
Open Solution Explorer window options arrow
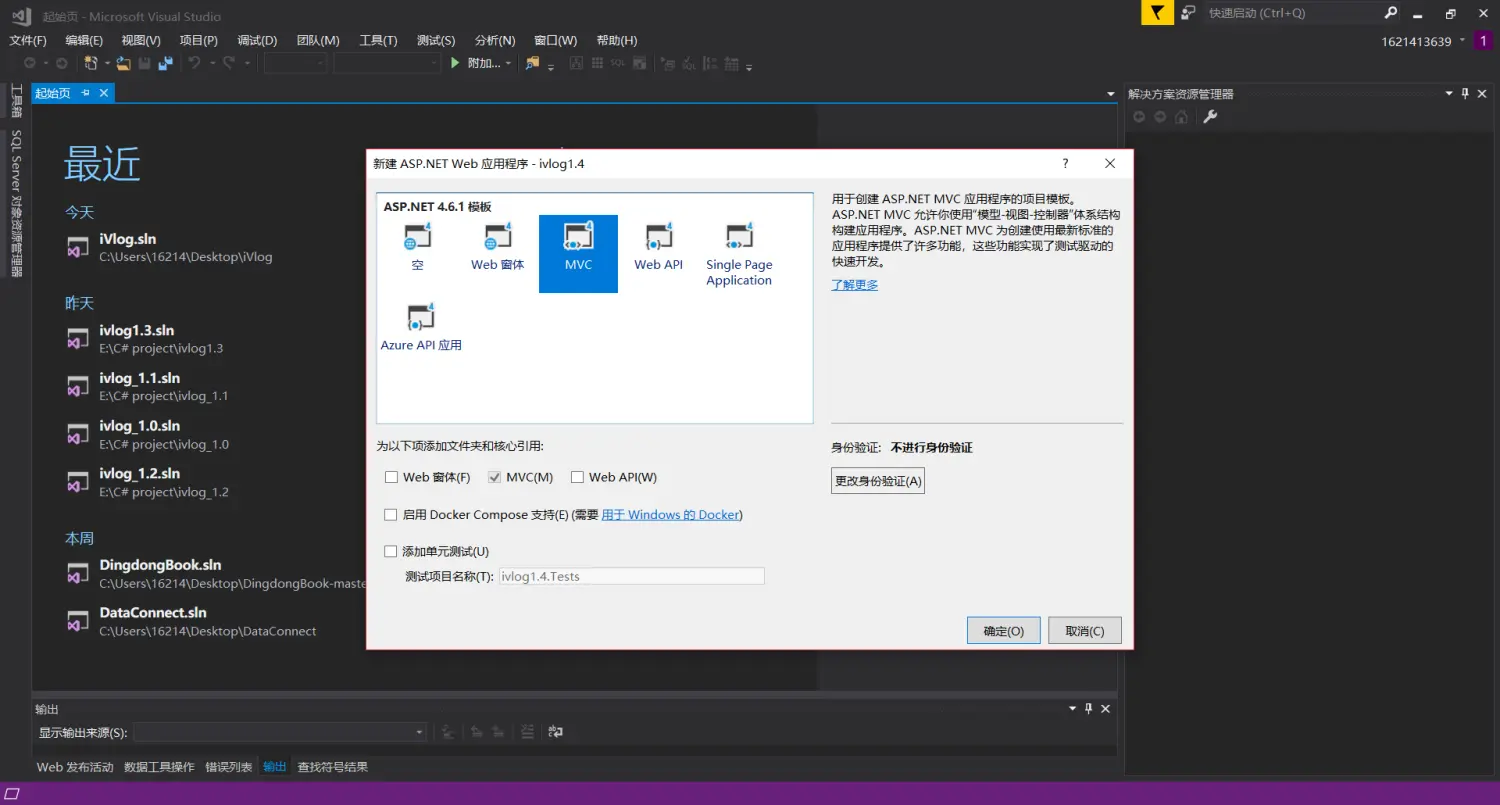coord(1449,93)
